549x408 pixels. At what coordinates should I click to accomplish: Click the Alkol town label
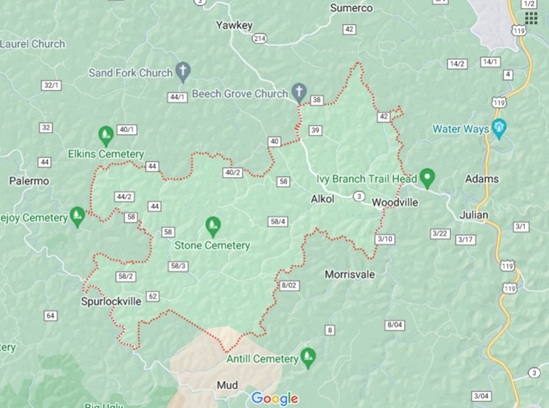click(322, 199)
